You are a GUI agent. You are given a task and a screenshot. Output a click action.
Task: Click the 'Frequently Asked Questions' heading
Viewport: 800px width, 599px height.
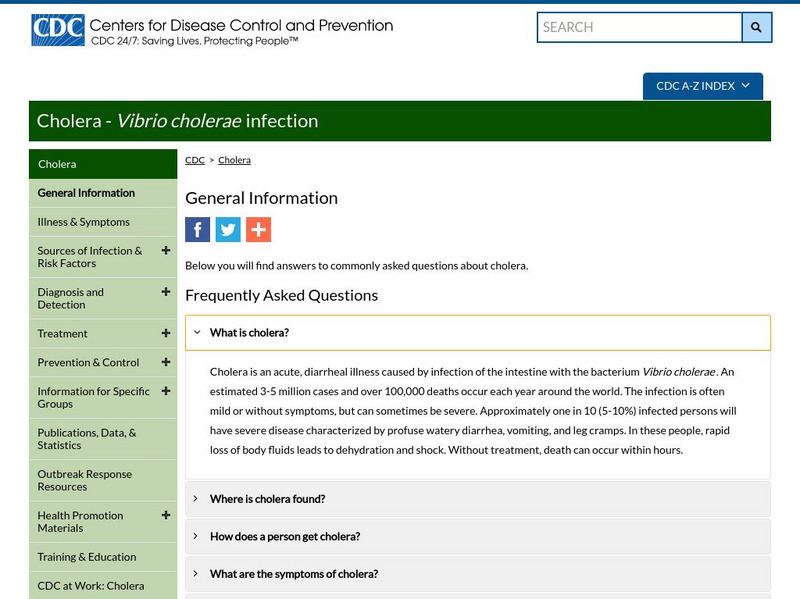pos(282,295)
